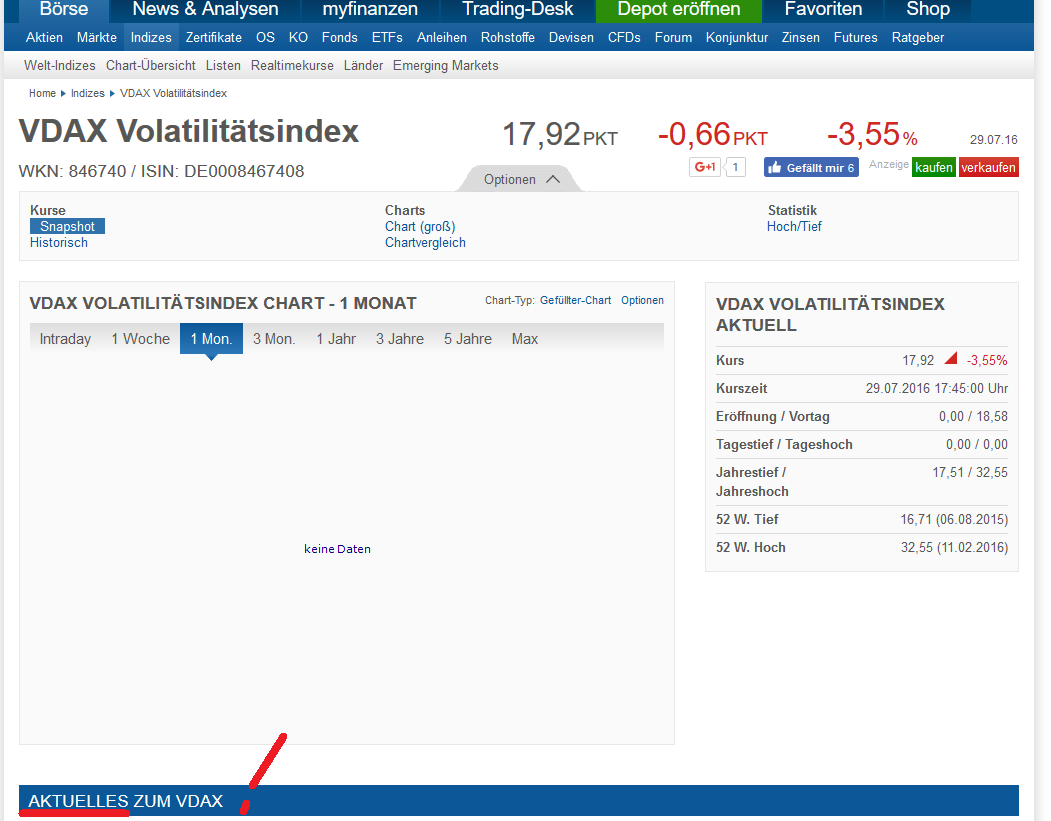1051x821 pixels.
Task: Select Forum in the navigation bar
Action: pos(673,38)
